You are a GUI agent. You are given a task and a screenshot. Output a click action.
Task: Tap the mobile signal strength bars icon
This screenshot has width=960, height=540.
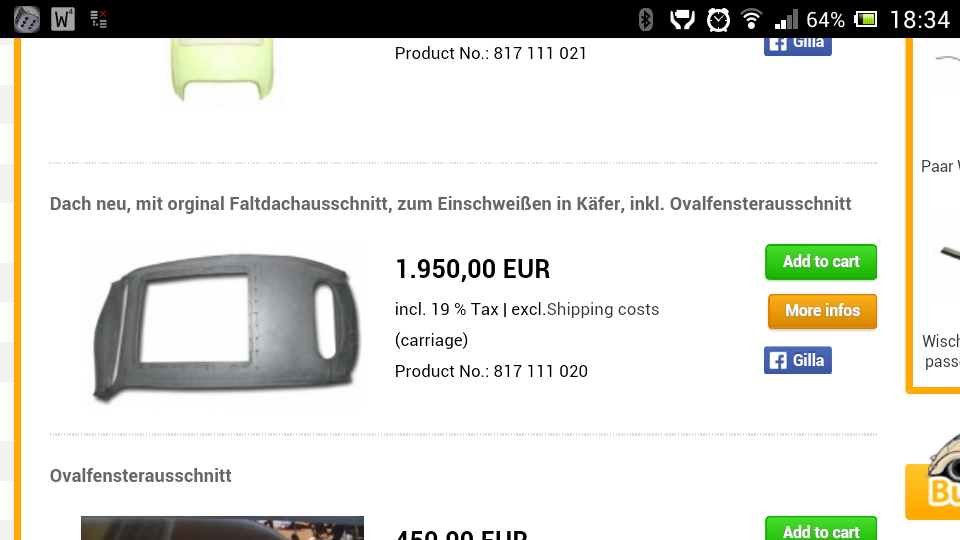coord(786,20)
